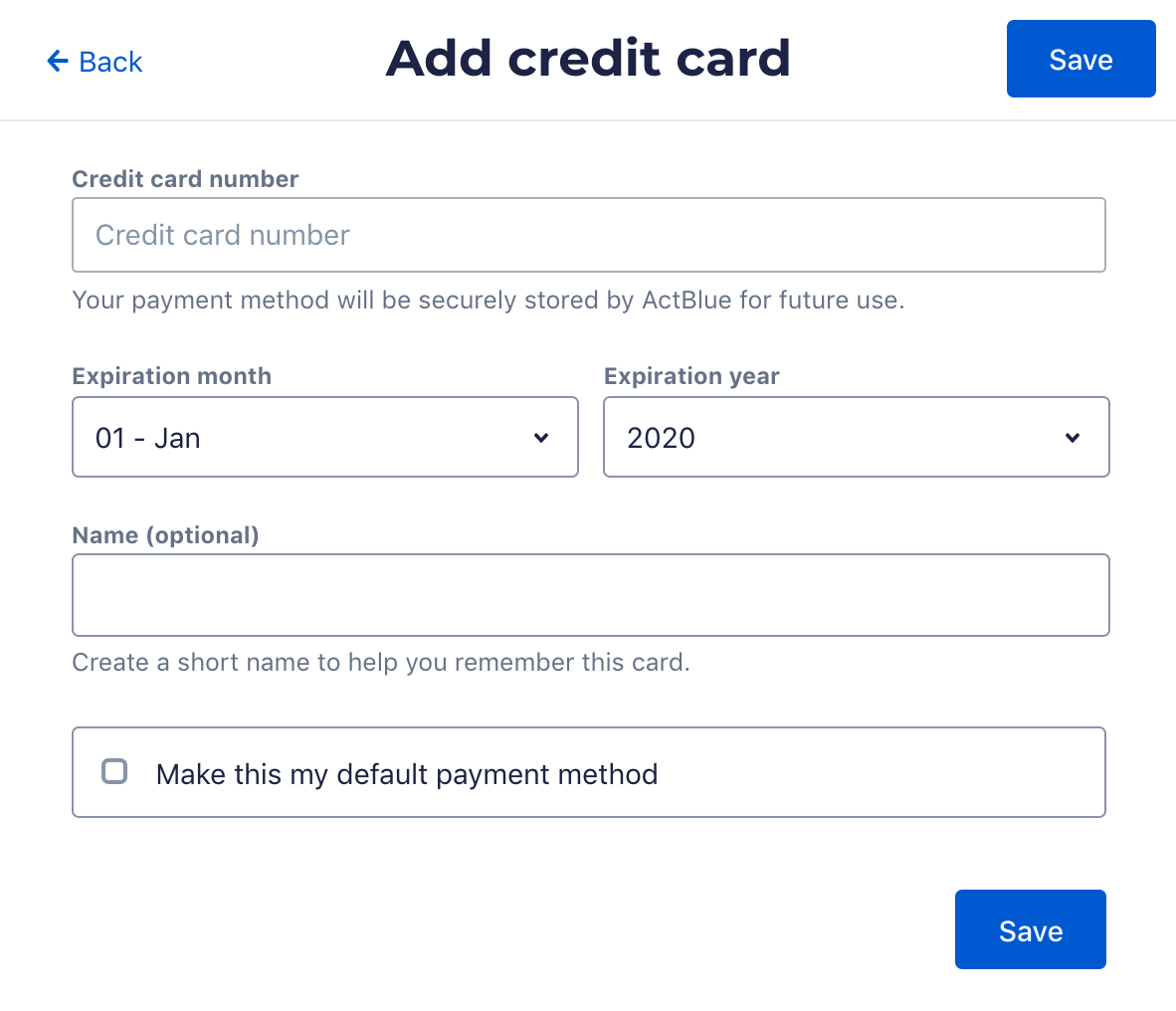Image resolution: width=1176 pixels, height=1011 pixels.
Task: Focus the Name (optional) text field
Action: tap(591, 595)
